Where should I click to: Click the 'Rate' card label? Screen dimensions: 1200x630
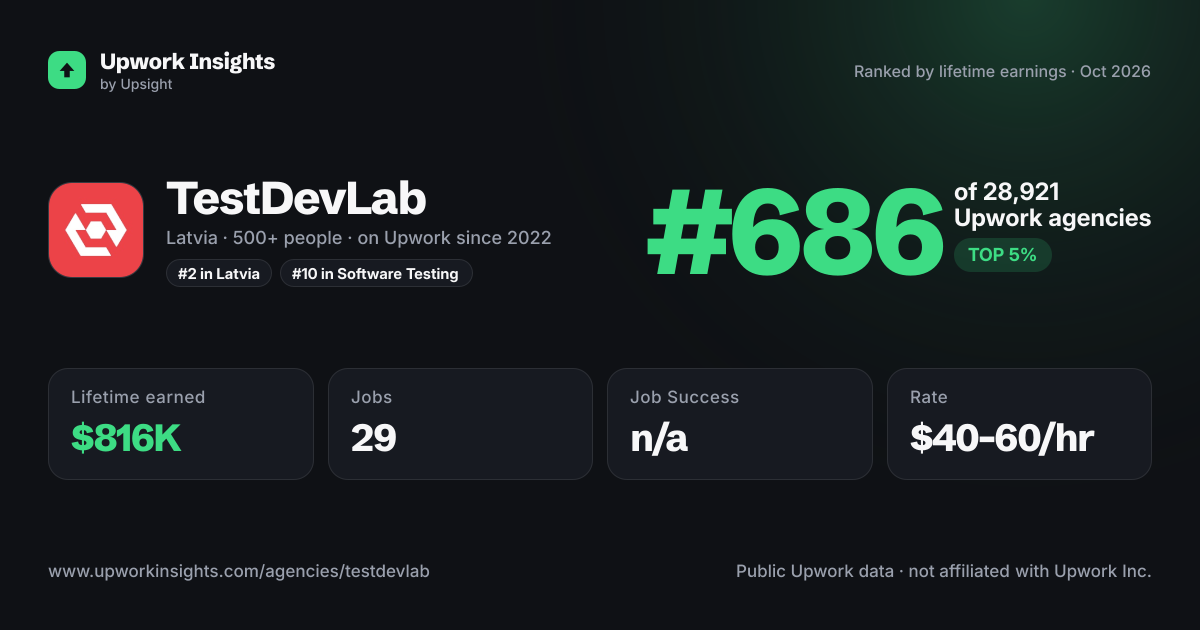click(x=928, y=397)
